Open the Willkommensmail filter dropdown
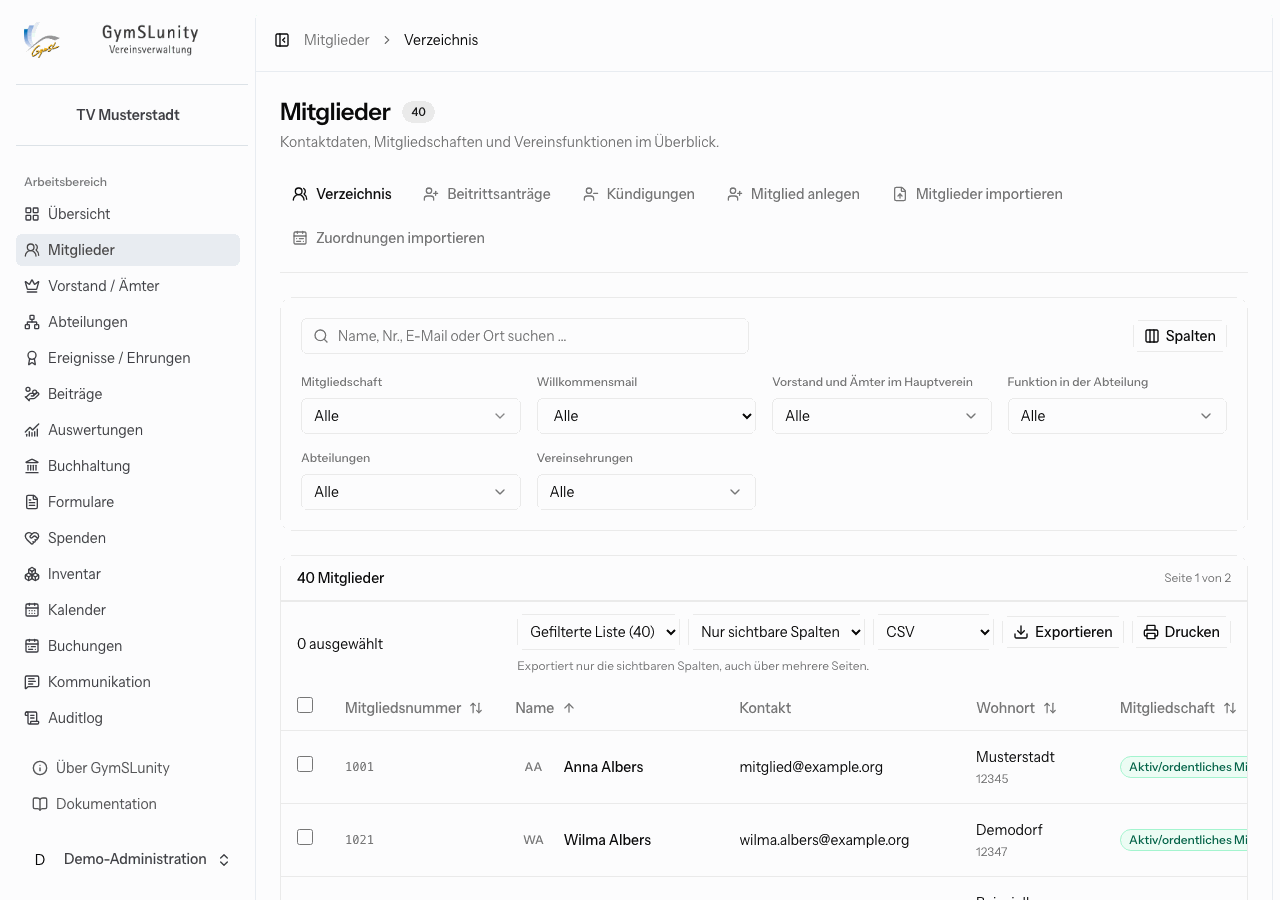 pyautogui.click(x=646, y=416)
